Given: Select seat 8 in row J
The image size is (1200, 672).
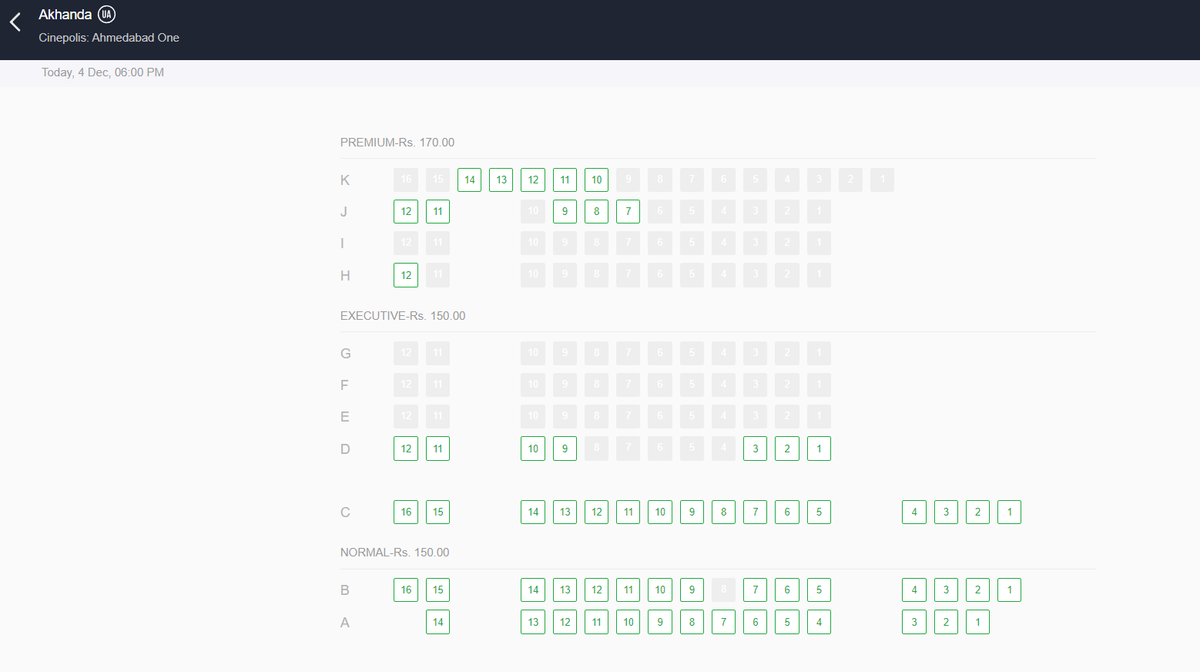Looking at the screenshot, I should (x=597, y=211).
